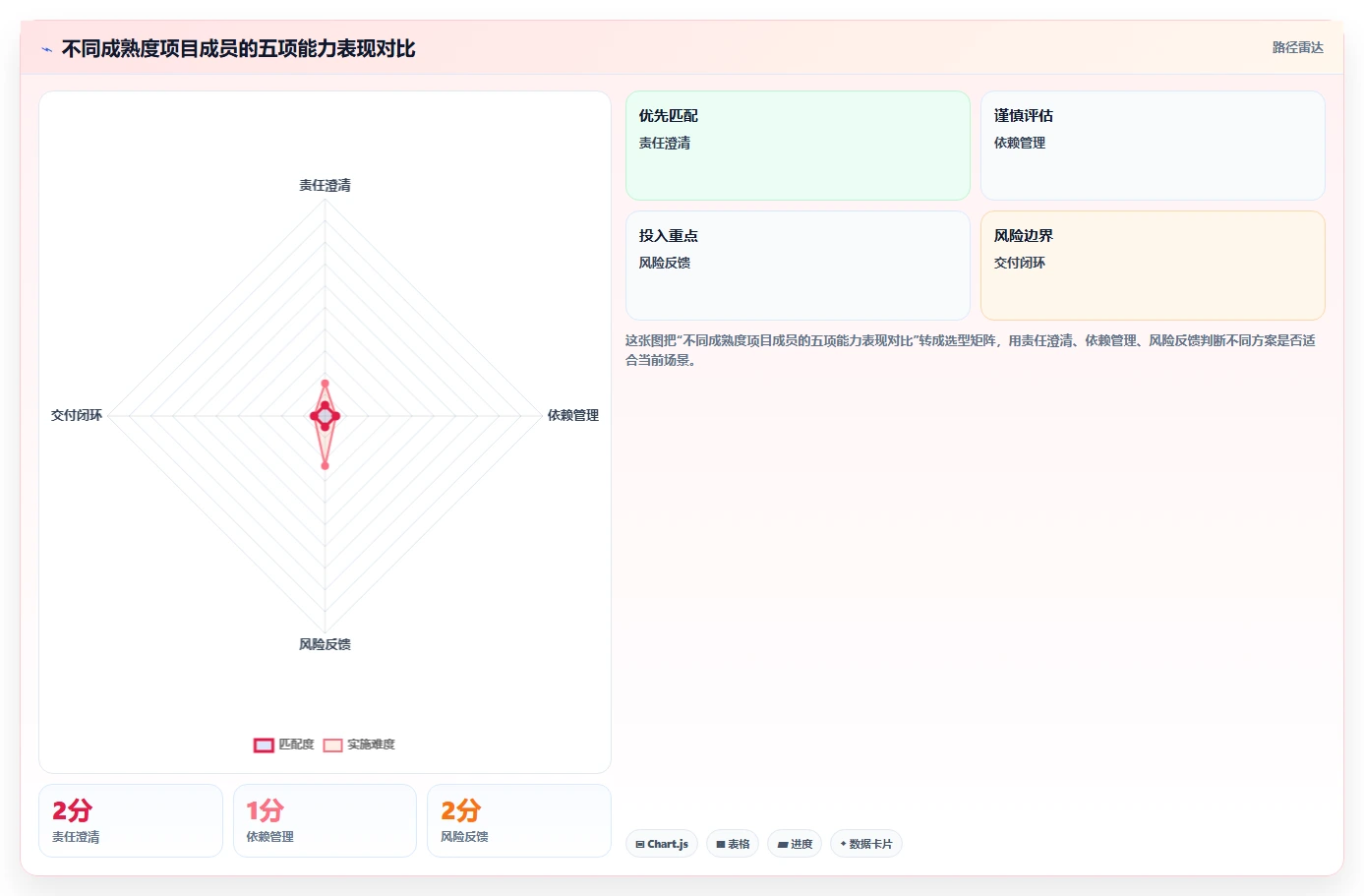Click the bottom radar data point on the 风险反馈 axis
This screenshot has height=896, width=1364.
point(325,465)
